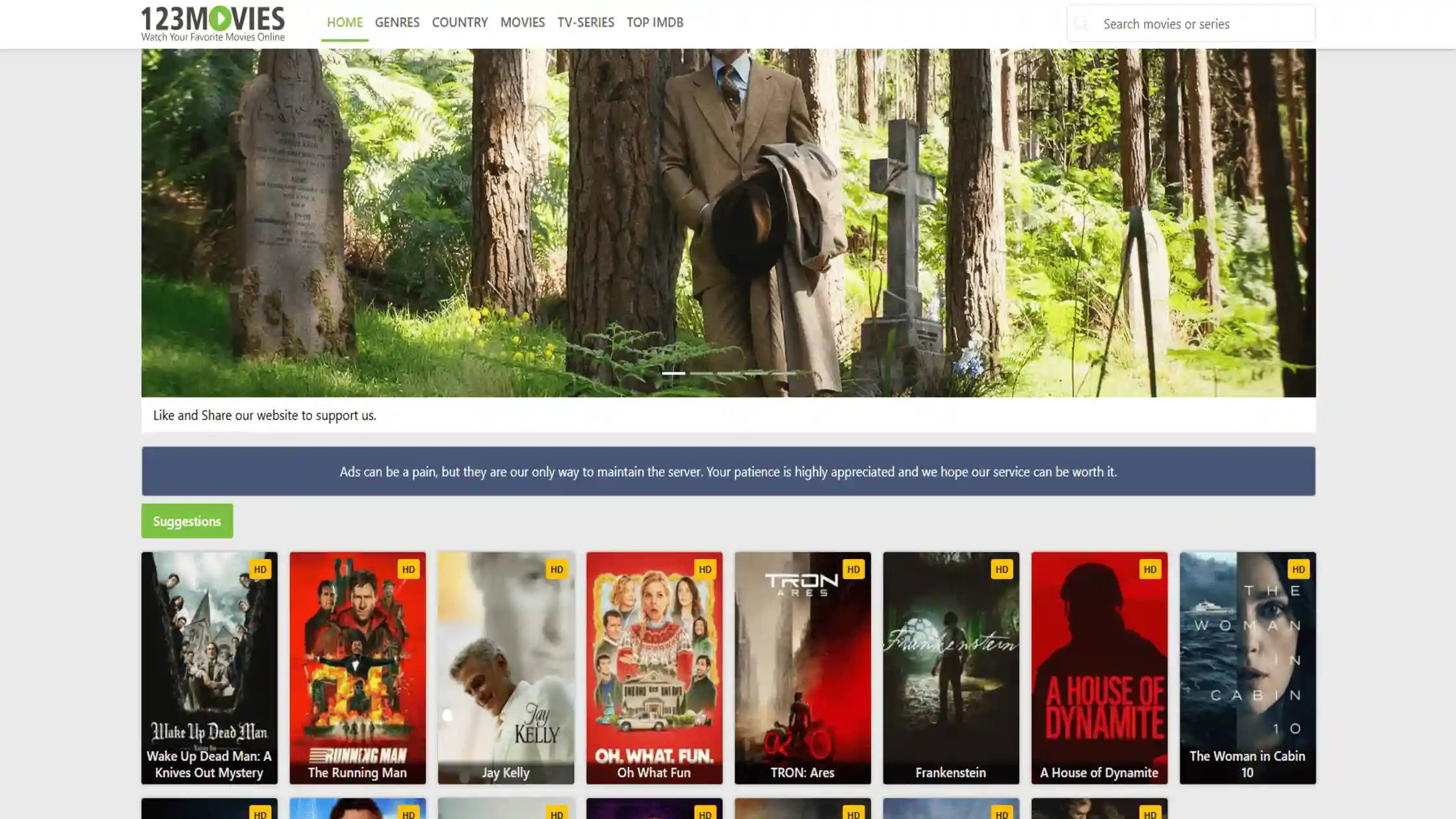Click the Suggestions button
Screen dimensions: 1456x819
click(x=187, y=521)
